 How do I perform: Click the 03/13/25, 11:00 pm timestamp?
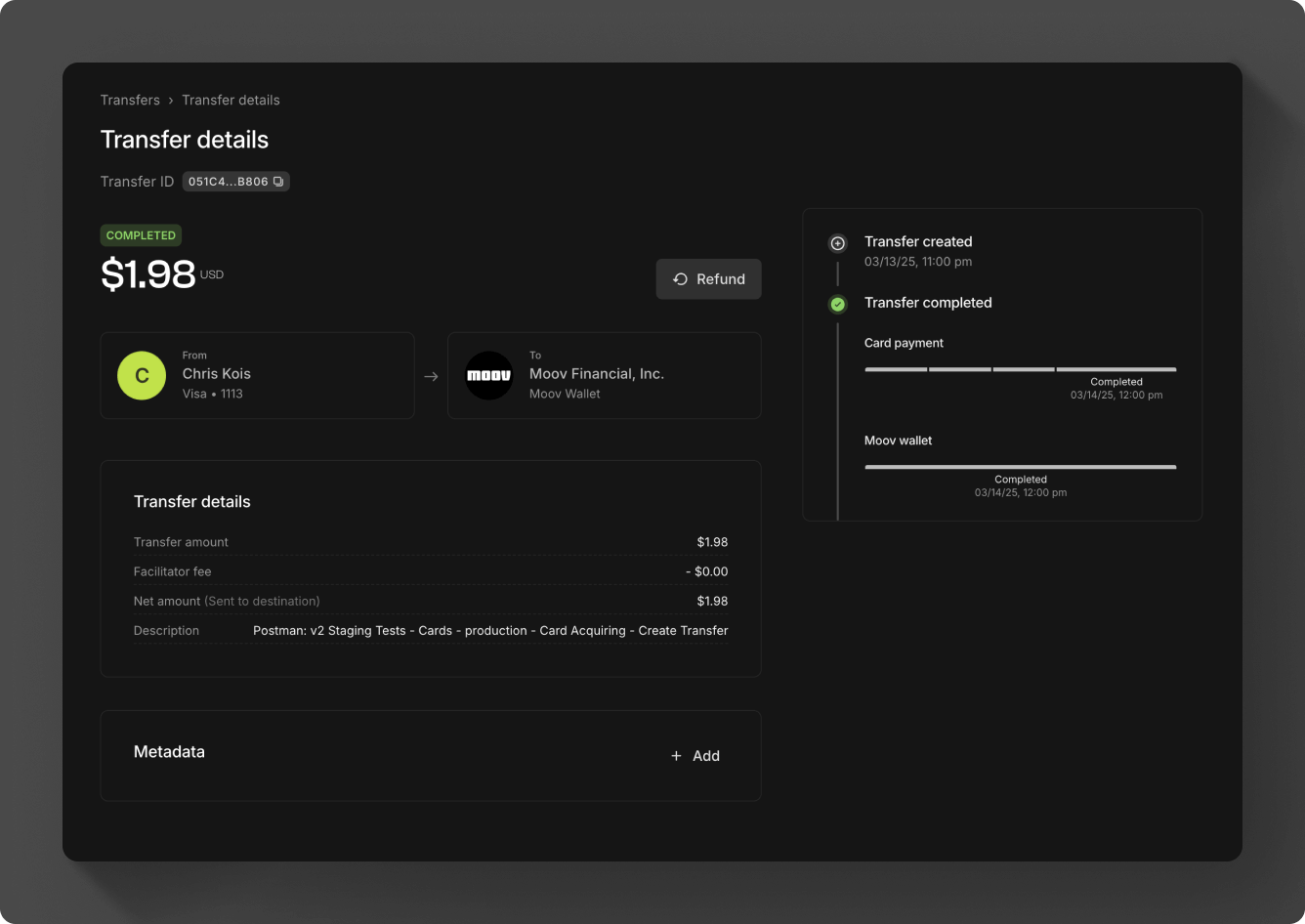click(918, 262)
